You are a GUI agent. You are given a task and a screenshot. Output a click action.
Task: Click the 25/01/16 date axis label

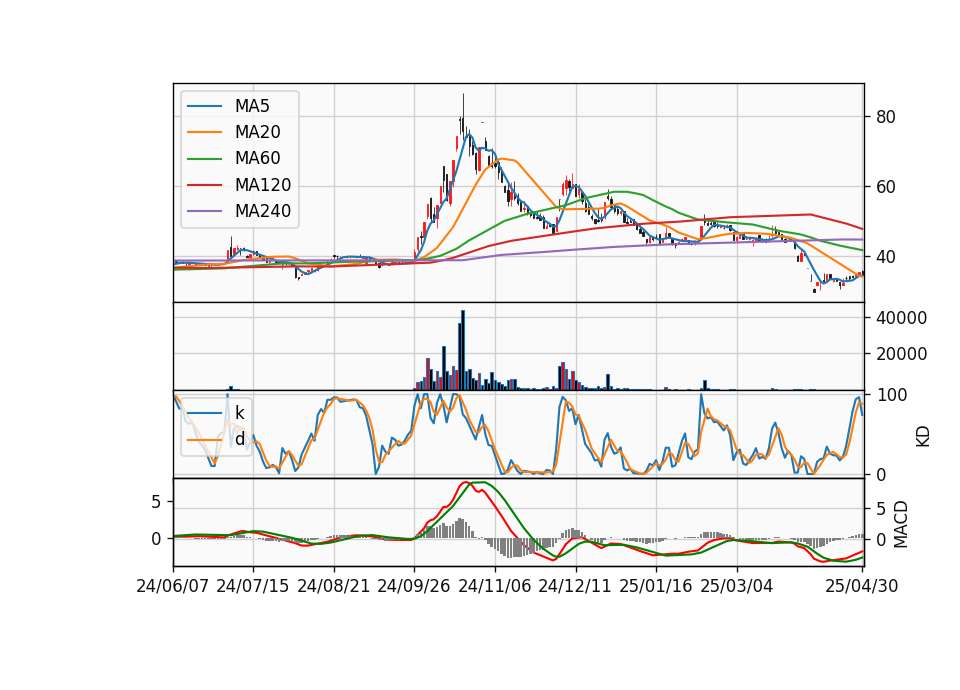(656, 586)
